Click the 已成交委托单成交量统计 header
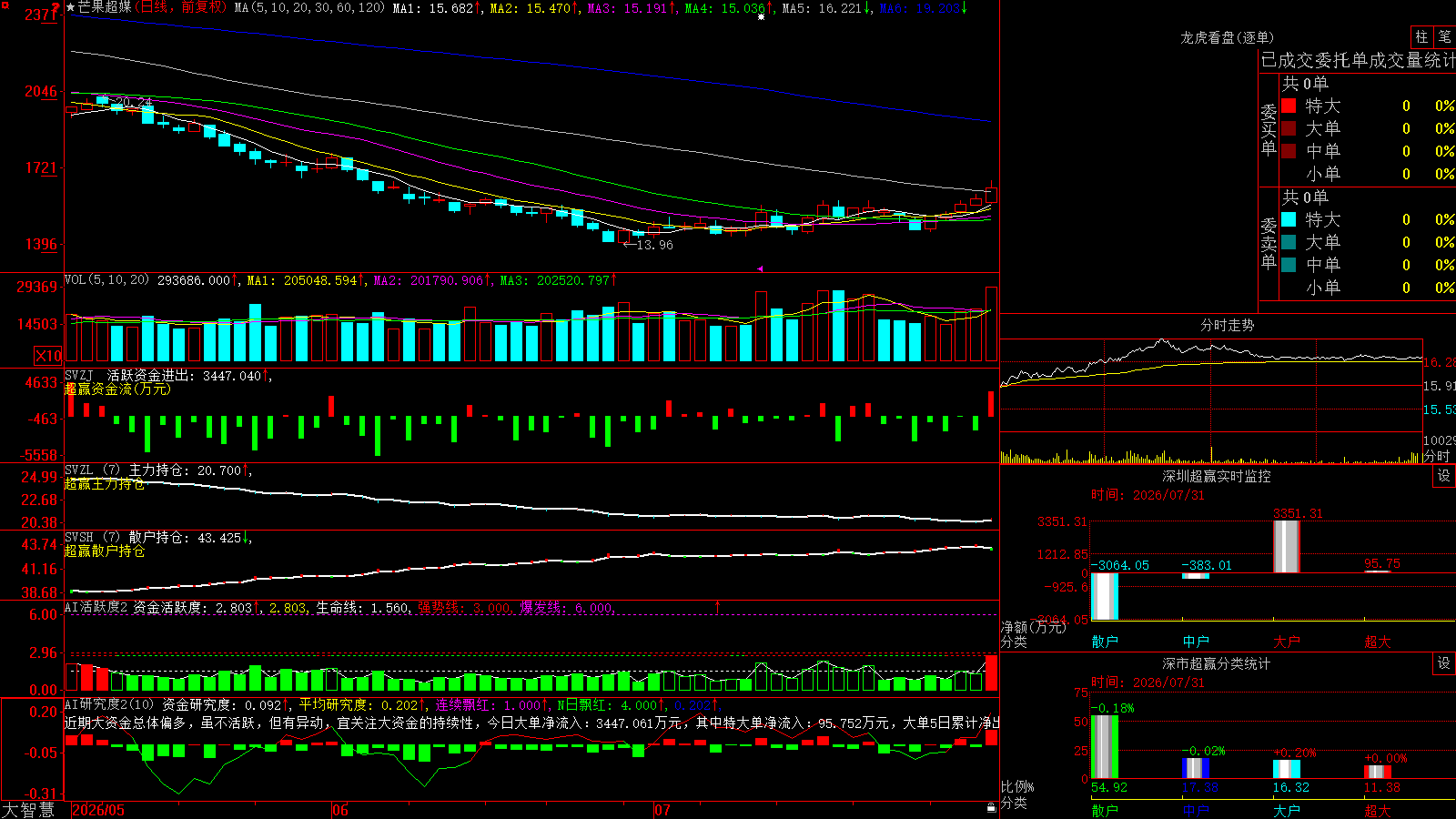The height and width of the screenshot is (819, 1456). pos(1358,60)
